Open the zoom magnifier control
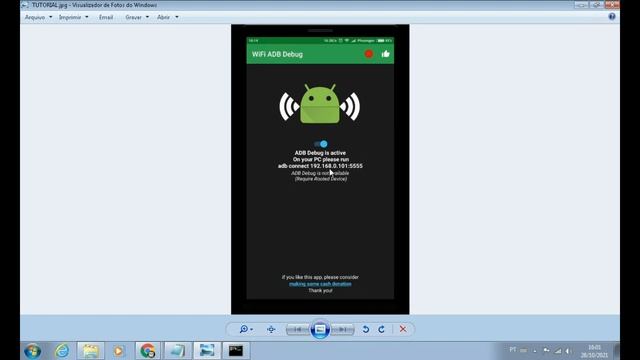The height and width of the screenshot is (360, 640). (x=246, y=329)
